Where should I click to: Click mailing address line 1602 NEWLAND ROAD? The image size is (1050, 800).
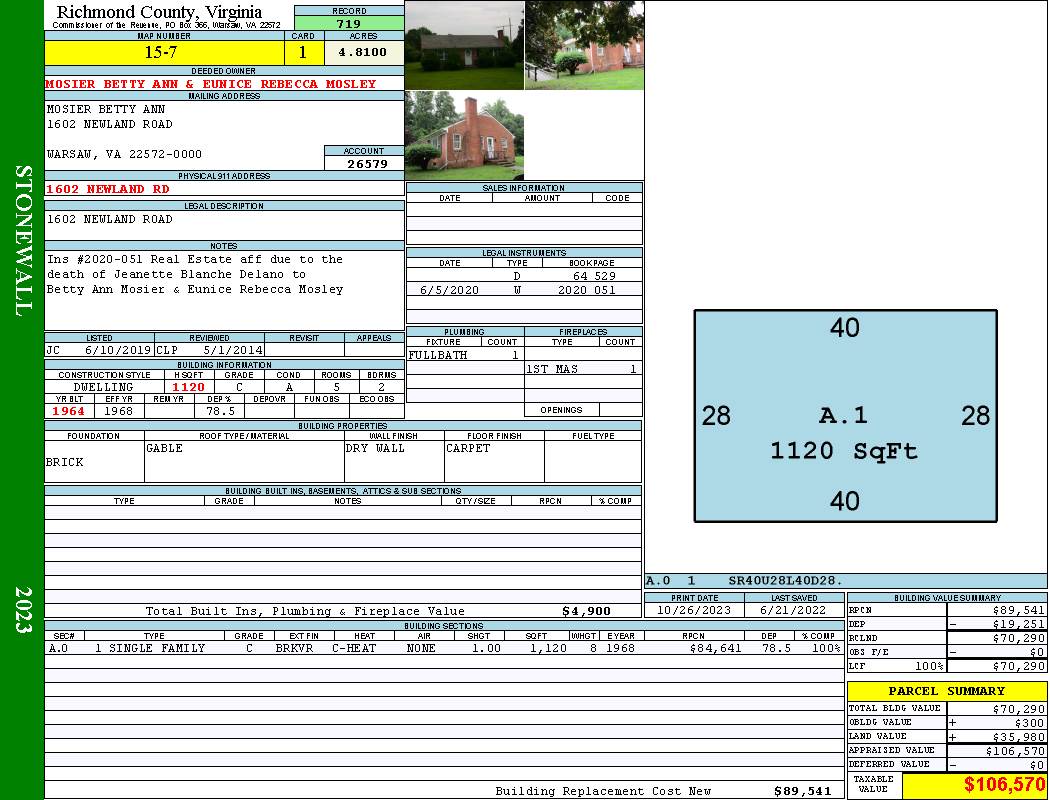110,125
